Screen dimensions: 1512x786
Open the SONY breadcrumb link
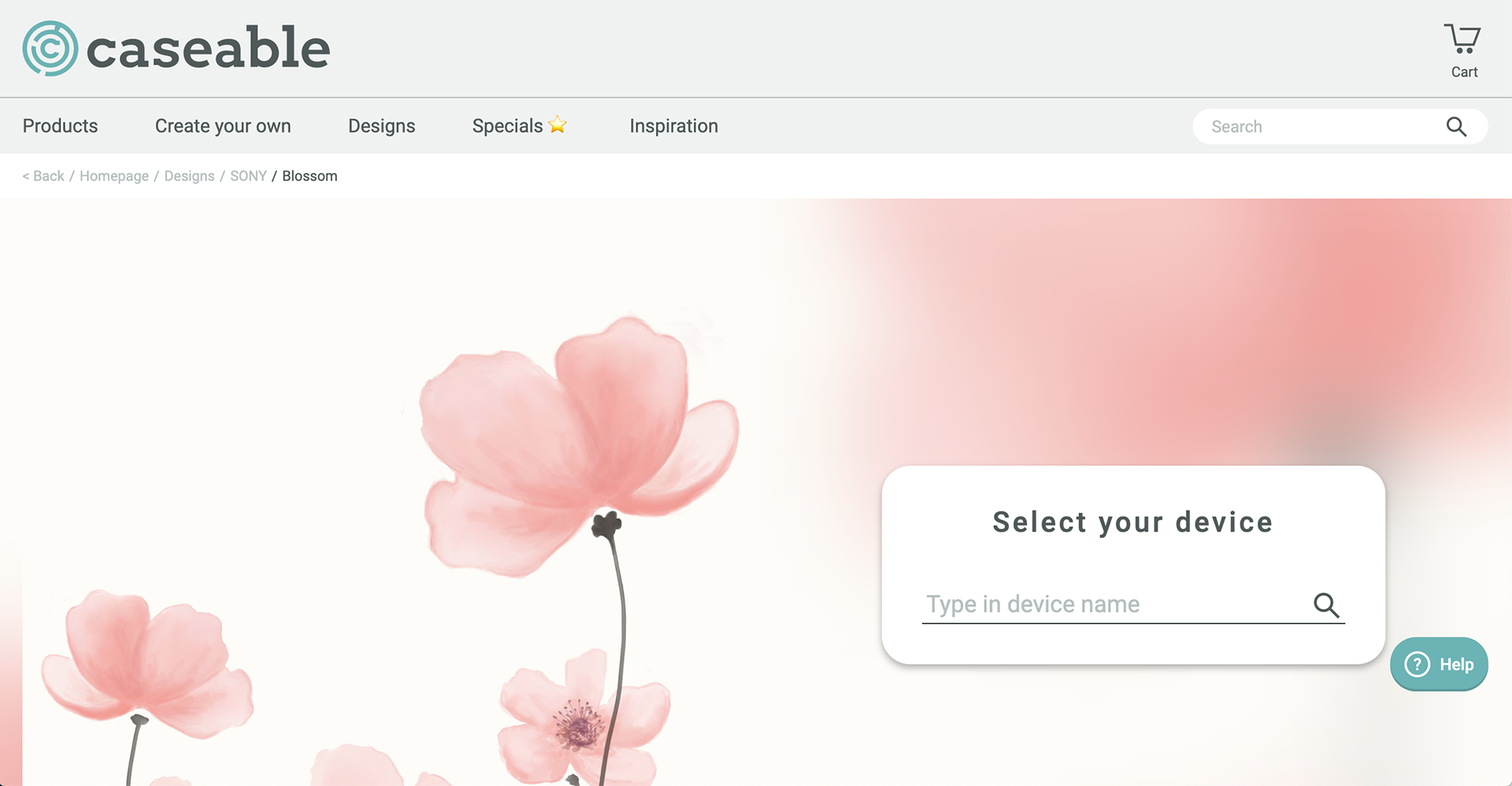click(248, 176)
